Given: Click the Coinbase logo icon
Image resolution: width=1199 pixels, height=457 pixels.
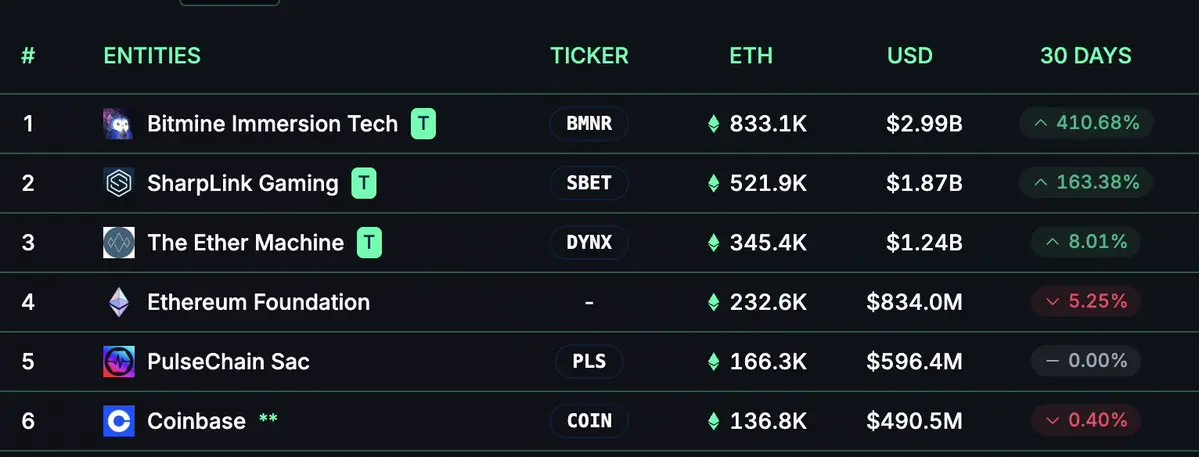Looking at the screenshot, I should coord(119,421).
